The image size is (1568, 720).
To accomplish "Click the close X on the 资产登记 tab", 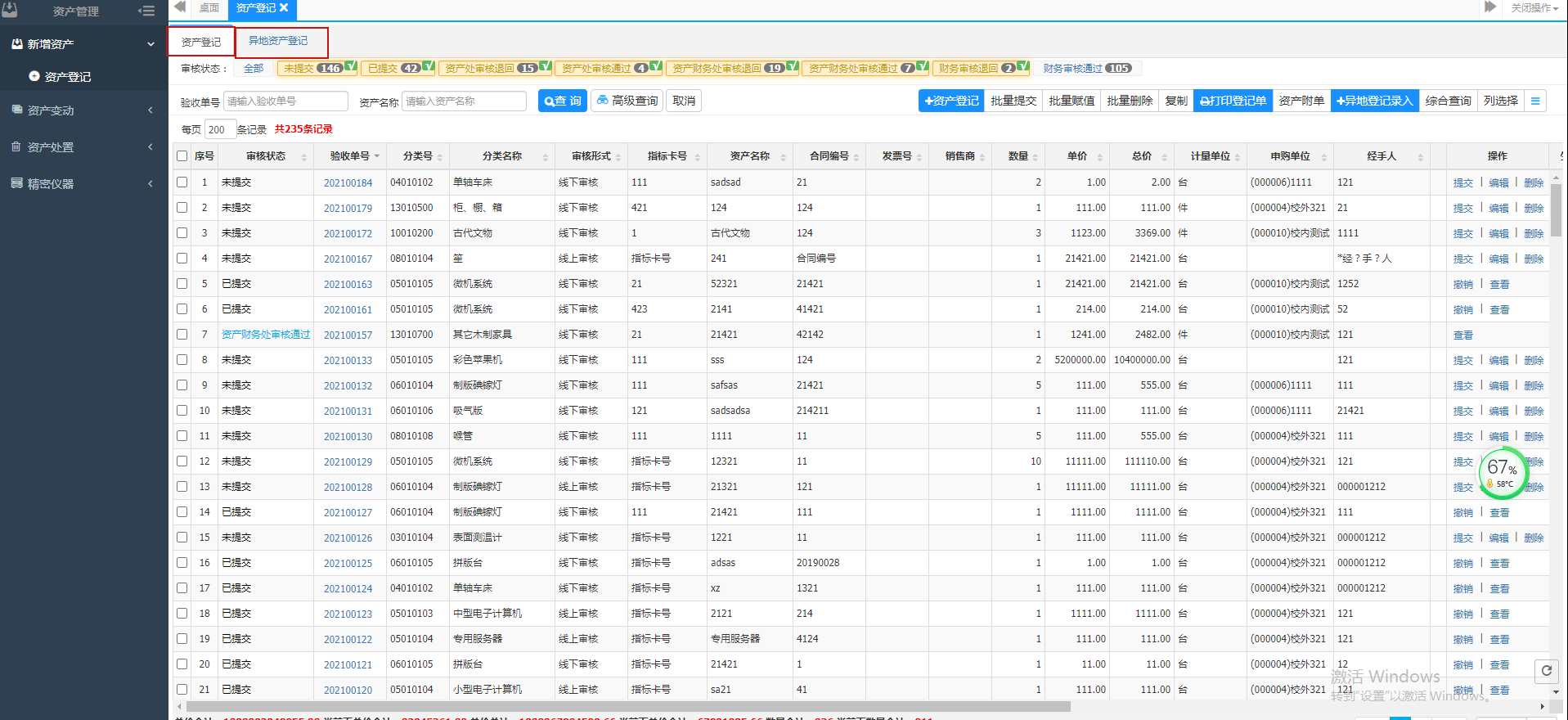I will pos(284,7).
